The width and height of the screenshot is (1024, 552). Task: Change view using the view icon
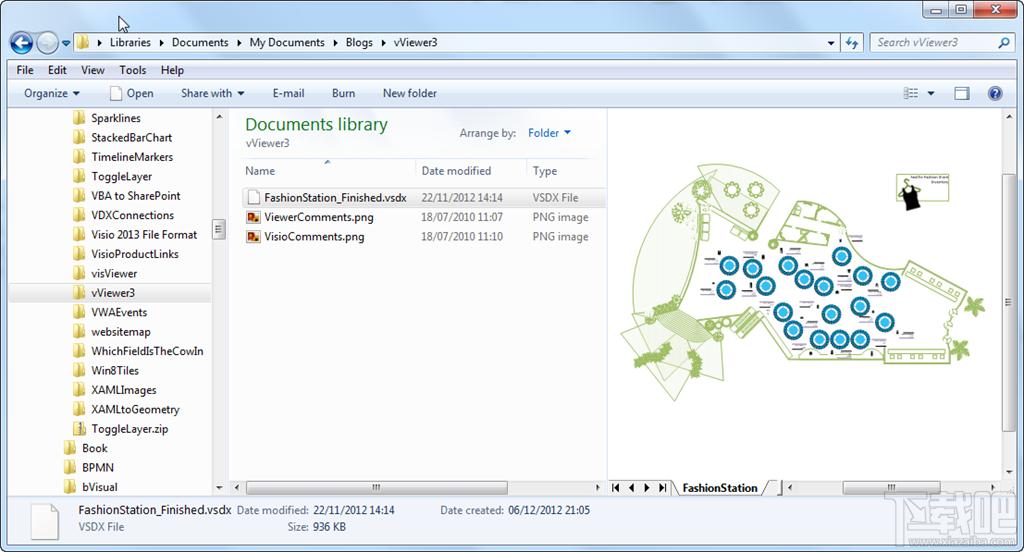pos(911,93)
